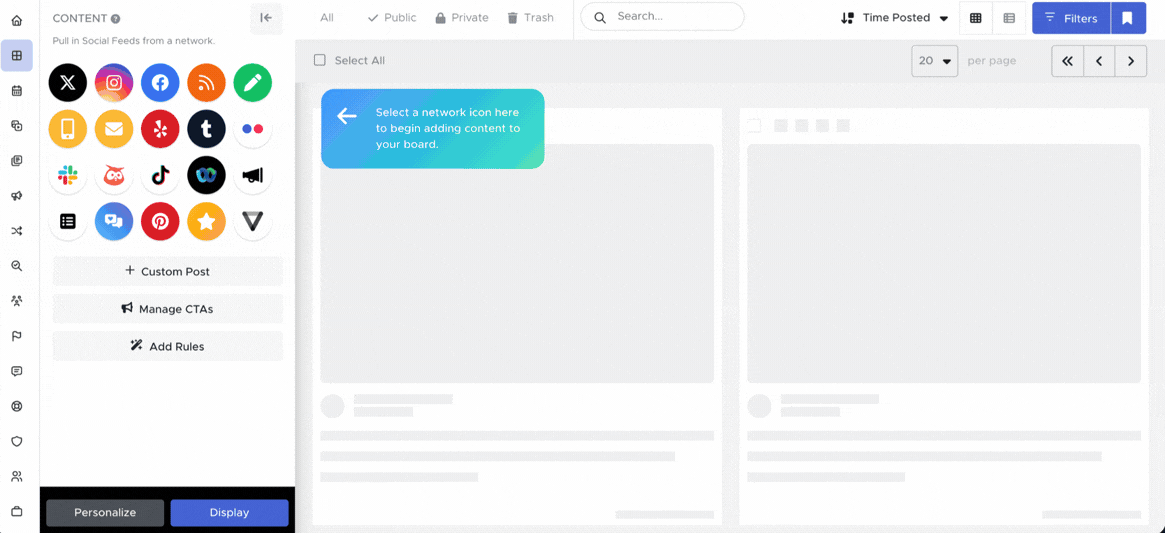Open the megaphone sidebar icon
This screenshot has height=533, width=1165.
16,196
